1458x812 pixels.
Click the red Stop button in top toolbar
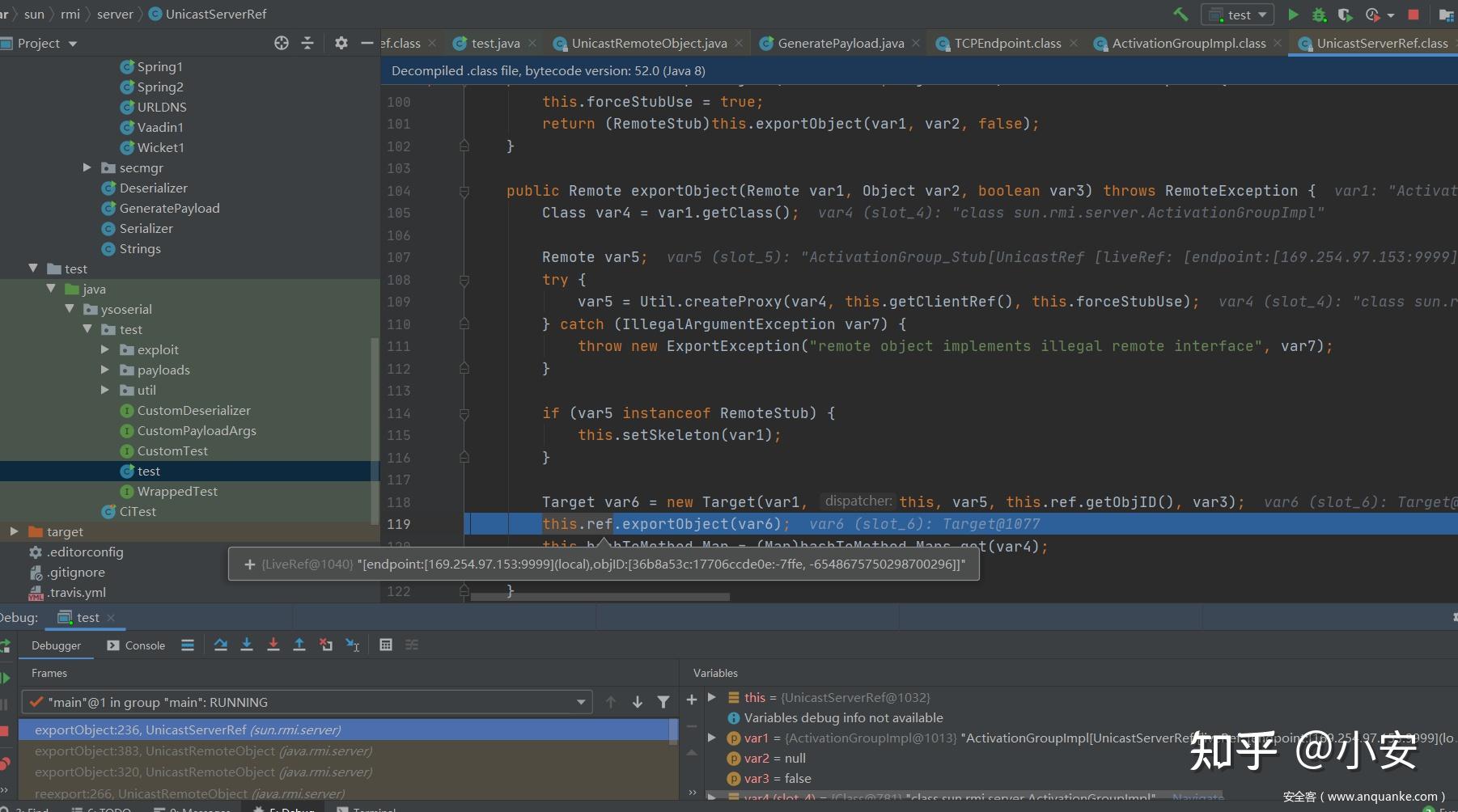tap(1413, 15)
